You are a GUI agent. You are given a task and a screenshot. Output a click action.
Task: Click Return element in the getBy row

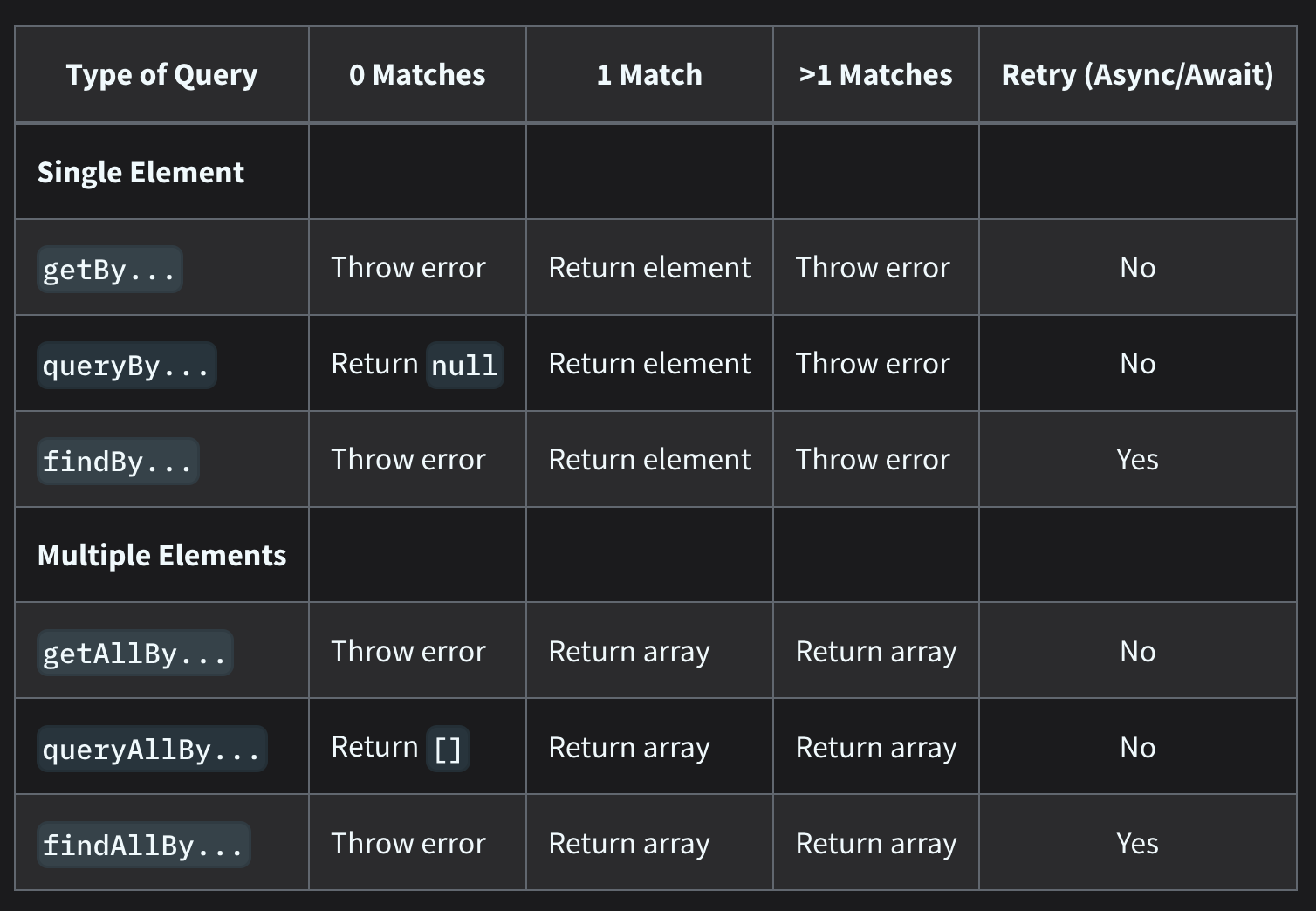(x=649, y=268)
